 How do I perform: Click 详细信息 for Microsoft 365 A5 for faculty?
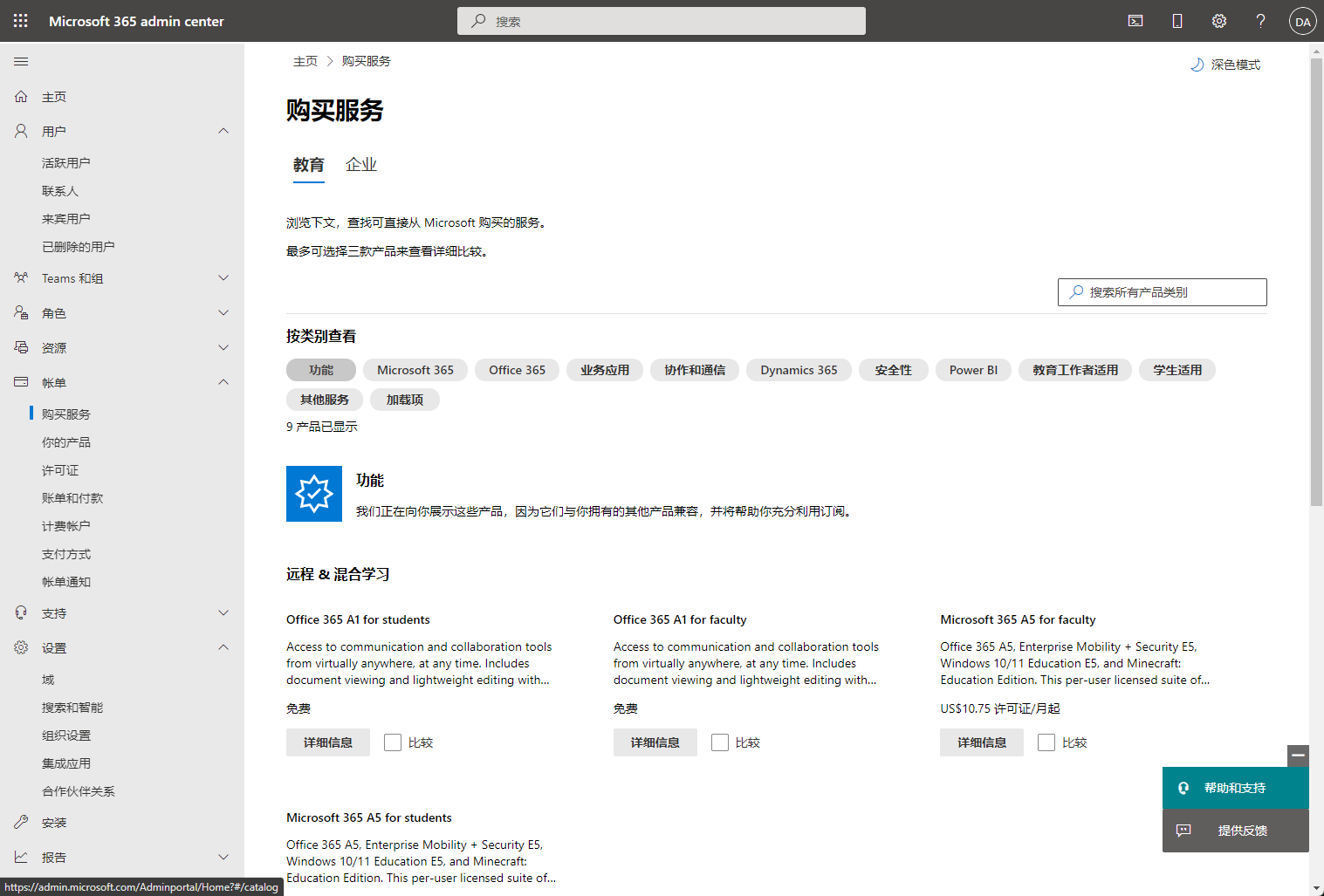(x=981, y=742)
